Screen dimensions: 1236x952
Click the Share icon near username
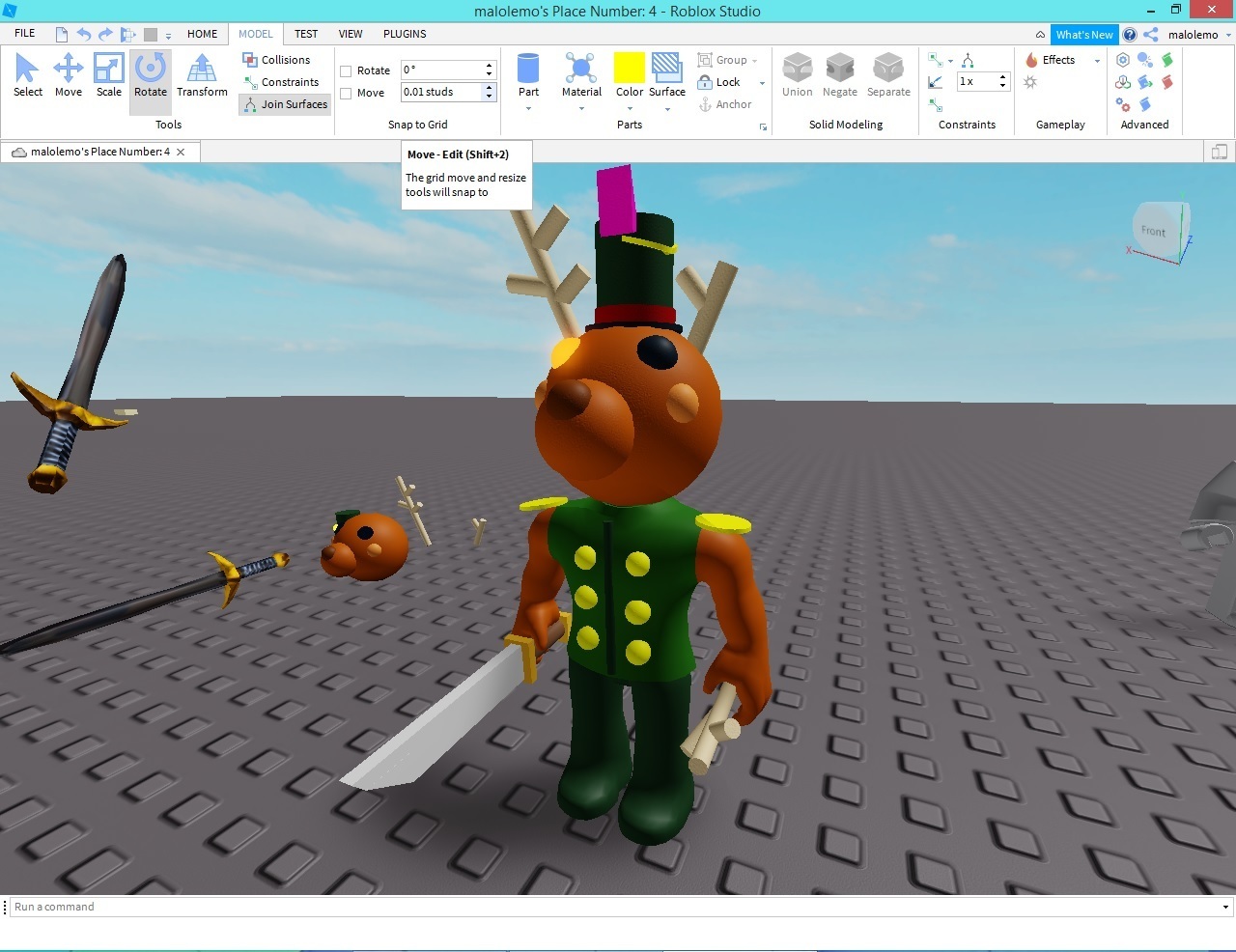pos(1151,35)
